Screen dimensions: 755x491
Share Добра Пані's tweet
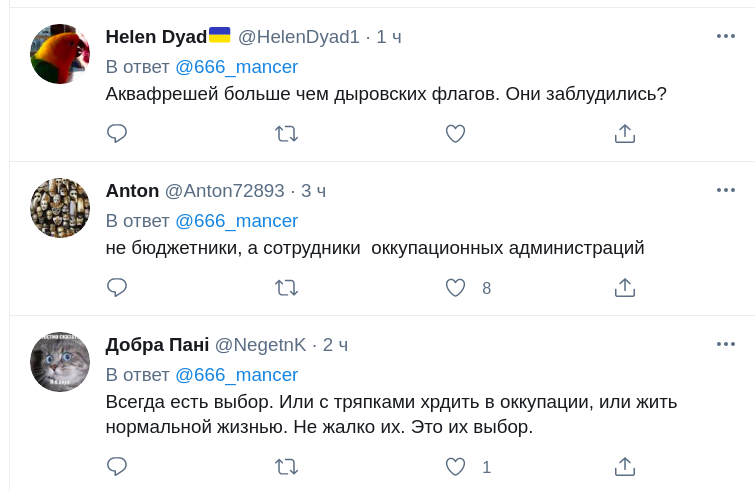tap(625, 467)
